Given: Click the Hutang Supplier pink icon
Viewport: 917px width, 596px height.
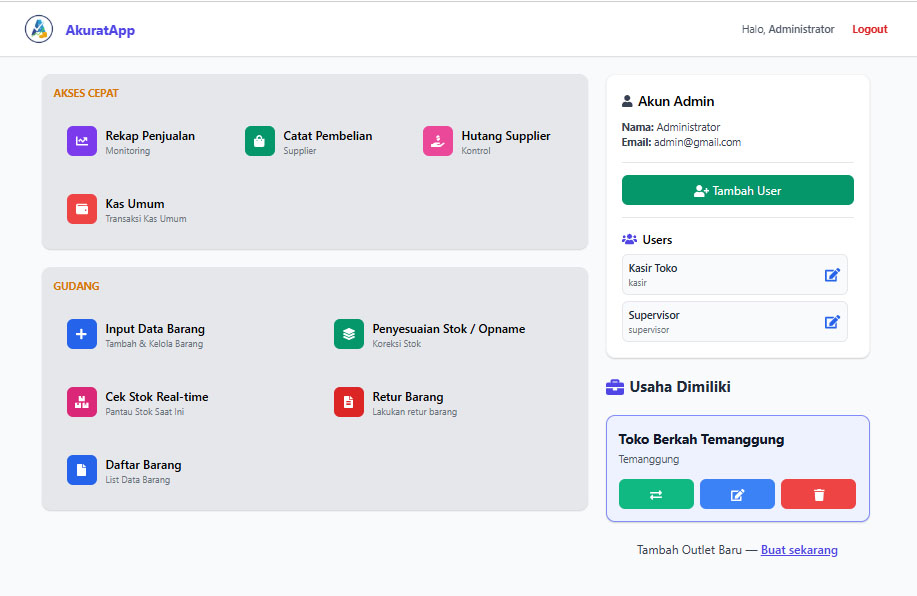Looking at the screenshot, I should 438,142.
